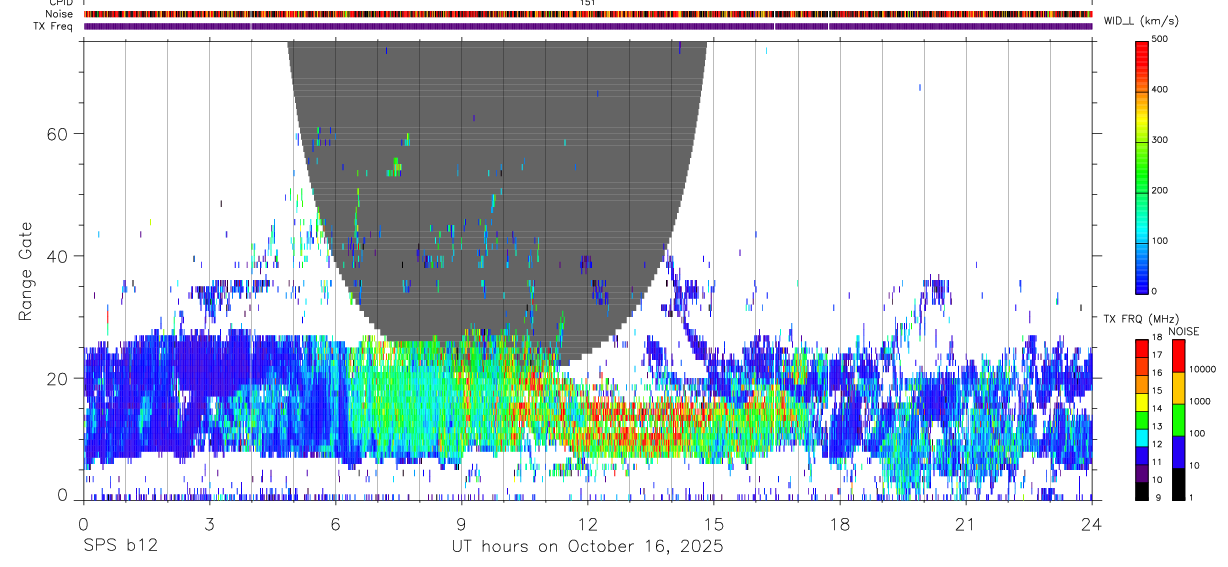
Task: Click the 24 hour tick on UT axis
Action: pyautogui.click(x=1092, y=524)
